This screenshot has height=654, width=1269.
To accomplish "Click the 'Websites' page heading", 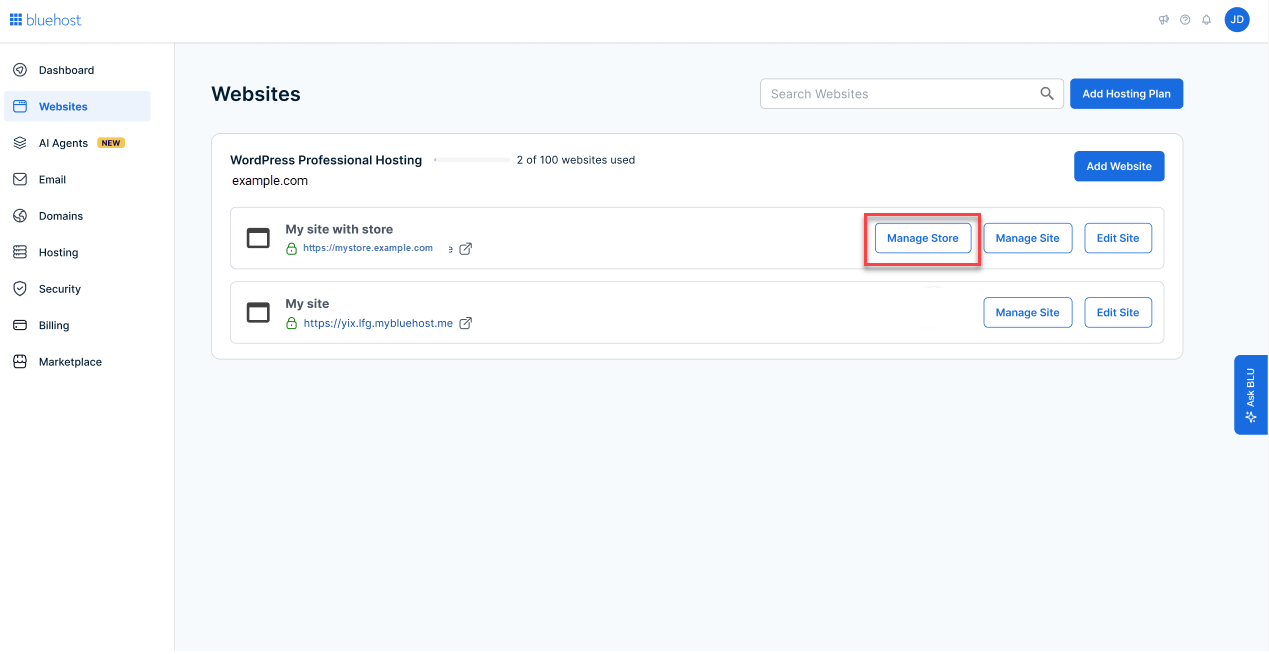I will pyautogui.click(x=256, y=94).
